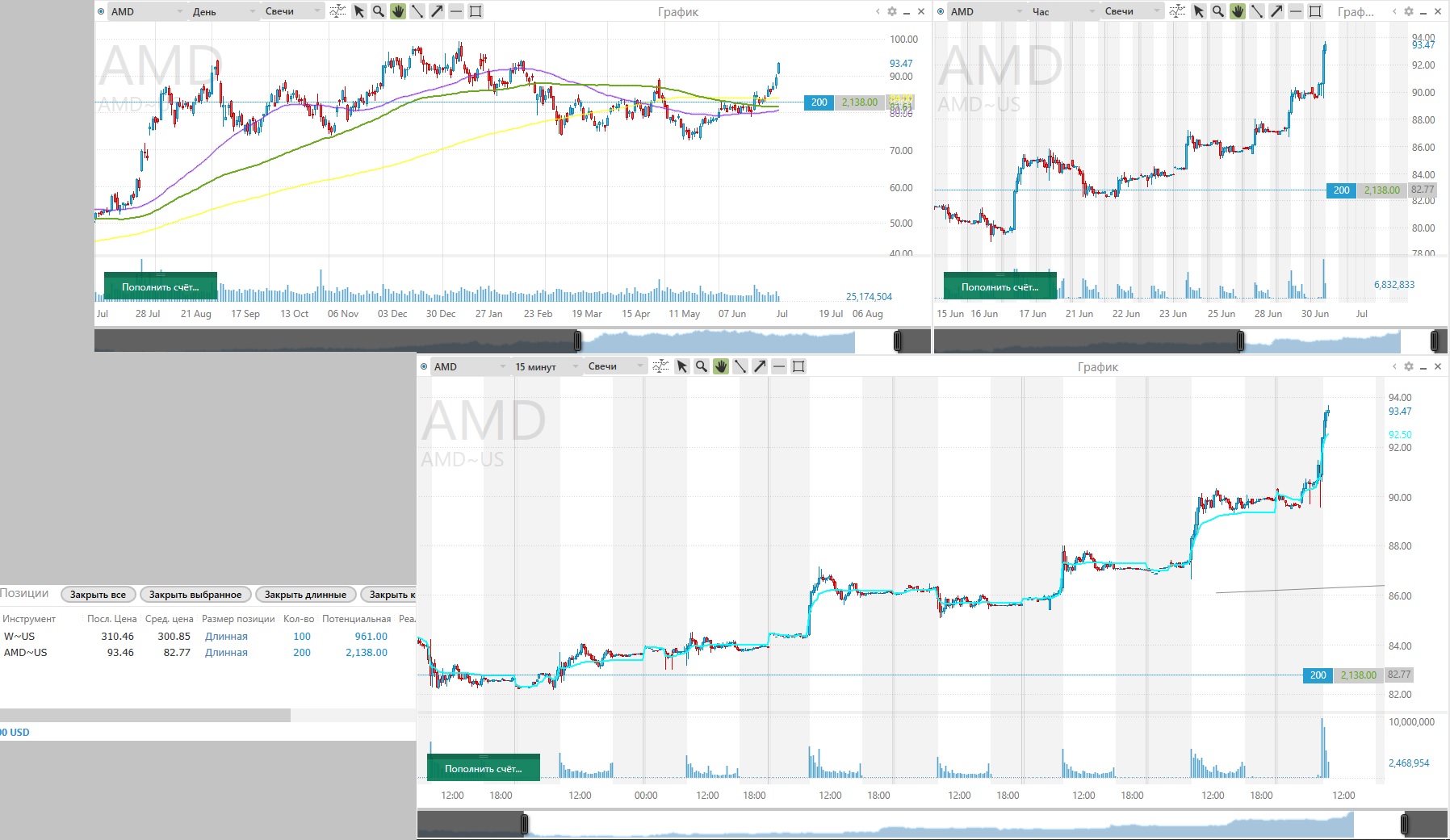Toggle hand pan tool in daily chart
This screenshot has width=1450, height=840.
click(398, 11)
